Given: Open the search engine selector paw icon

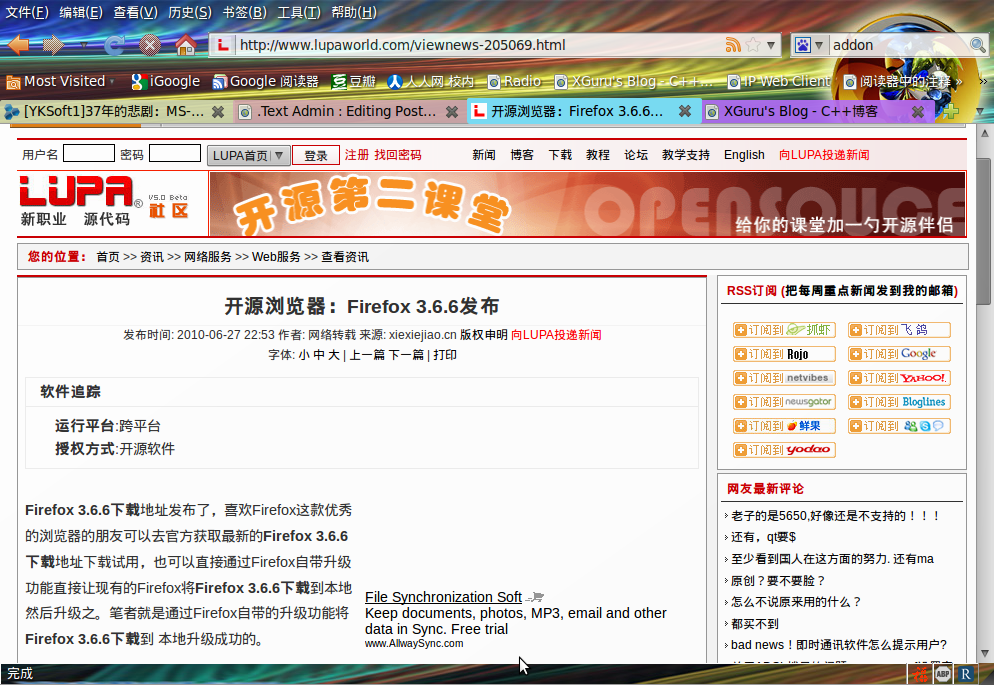Looking at the screenshot, I should pos(803,45).
